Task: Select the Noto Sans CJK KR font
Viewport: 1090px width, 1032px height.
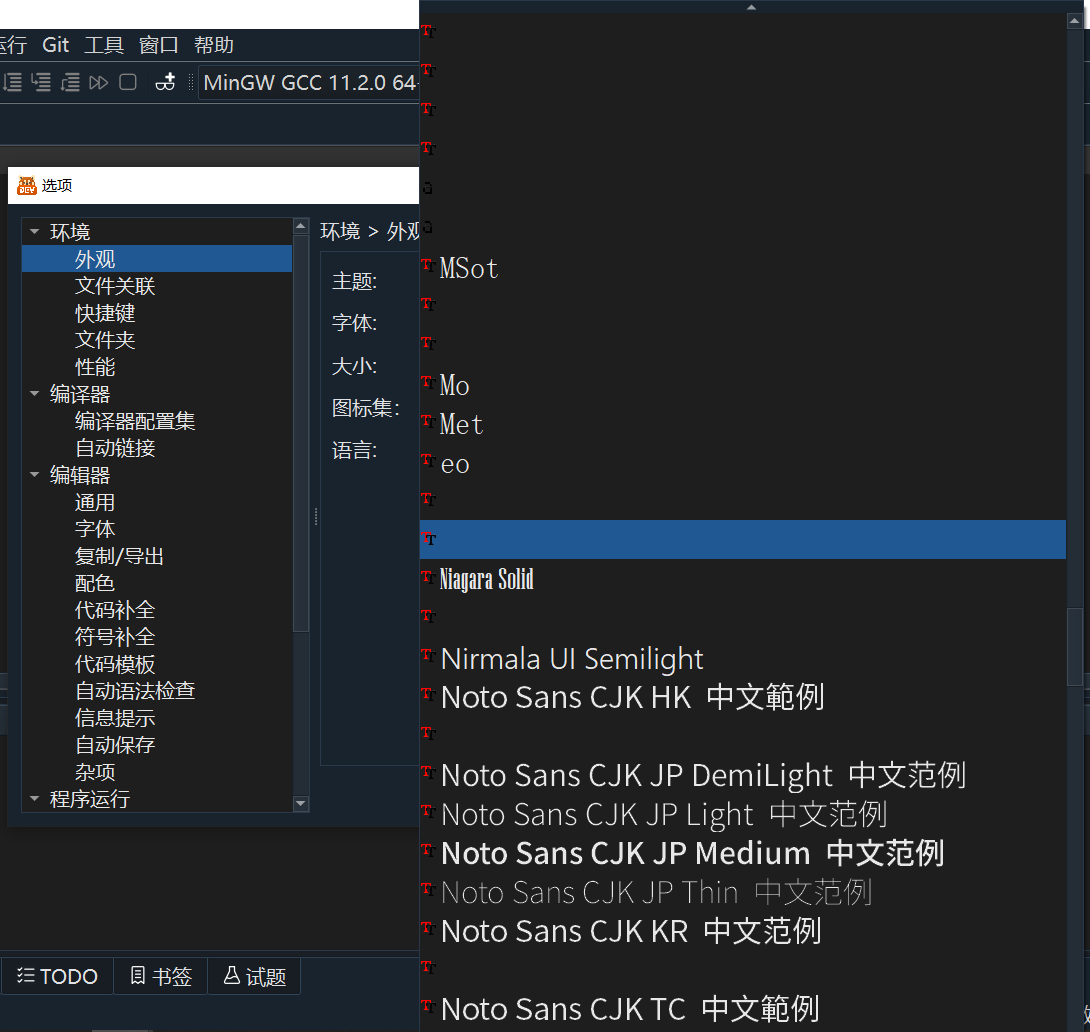Action: coord(630,931)
